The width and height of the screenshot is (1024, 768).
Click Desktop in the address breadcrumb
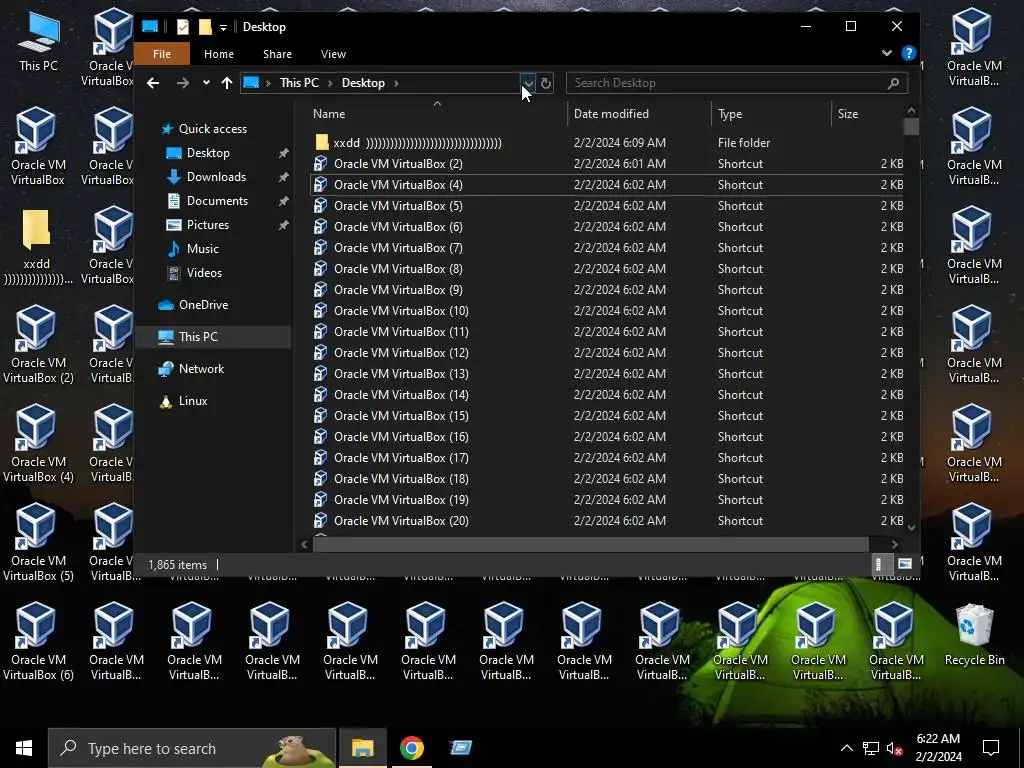click(363, 83)
